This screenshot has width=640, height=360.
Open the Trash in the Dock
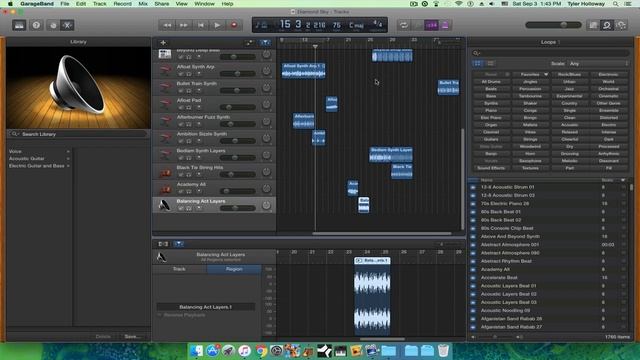(443, 351)
